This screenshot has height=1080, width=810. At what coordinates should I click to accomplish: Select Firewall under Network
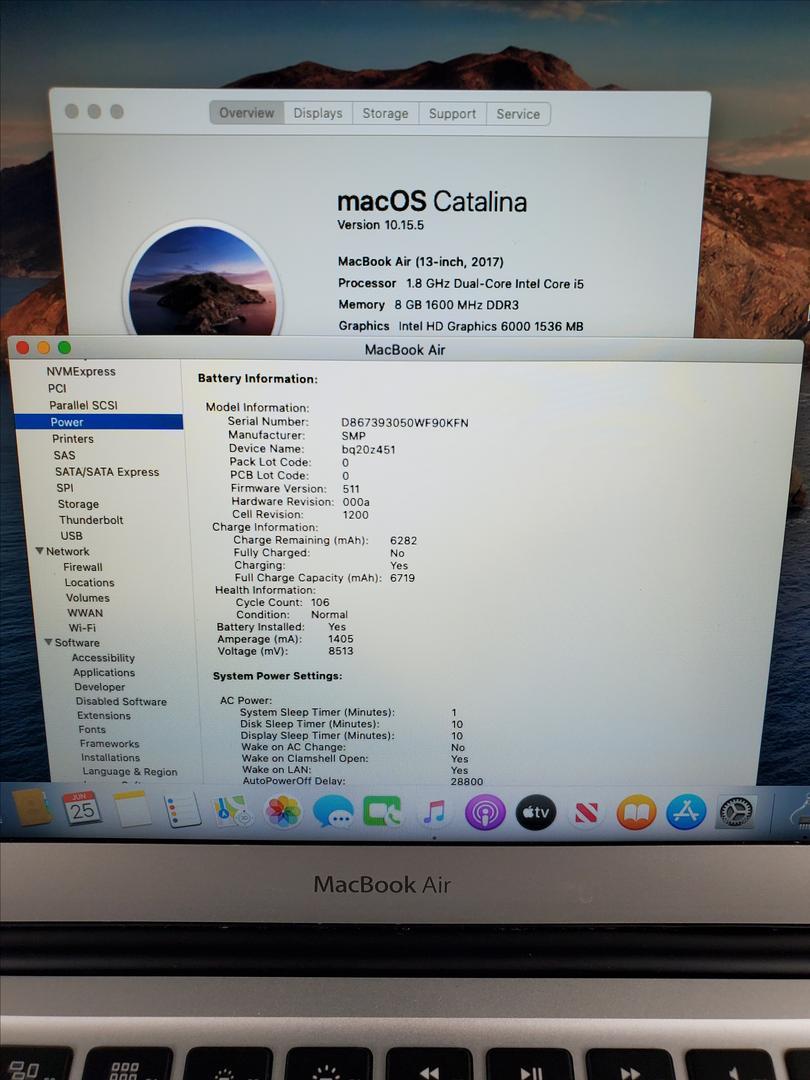83,567
